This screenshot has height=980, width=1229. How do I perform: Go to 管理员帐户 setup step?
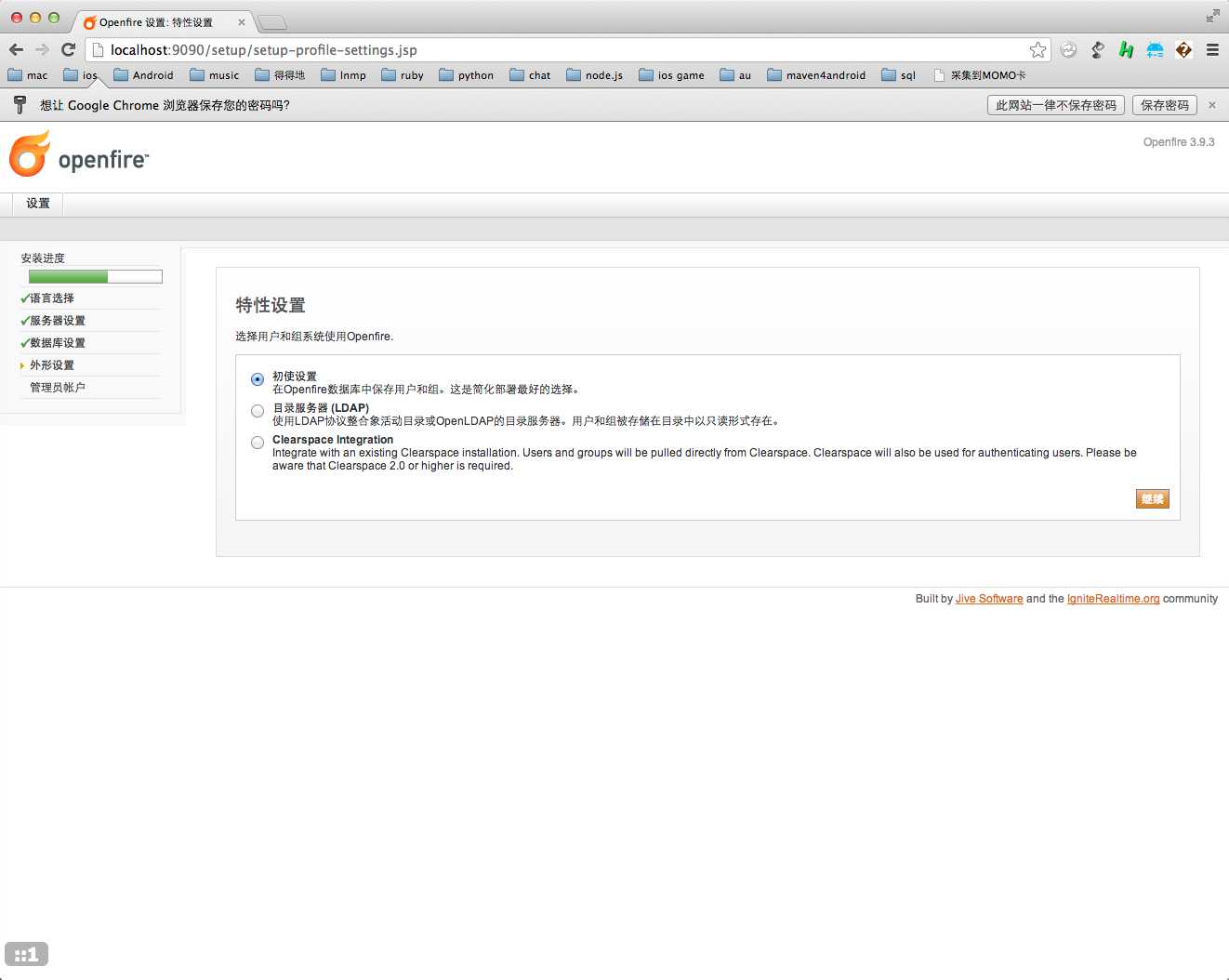pyautogui.click(x=58, y=388)
